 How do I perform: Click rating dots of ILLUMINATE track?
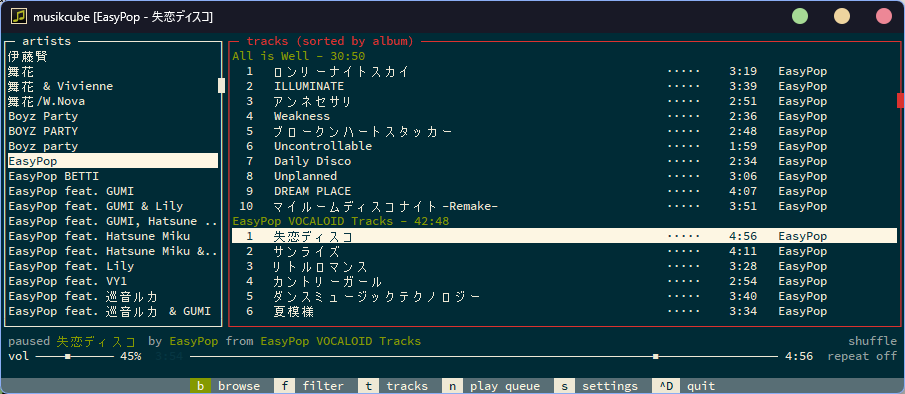coord(683,86)
